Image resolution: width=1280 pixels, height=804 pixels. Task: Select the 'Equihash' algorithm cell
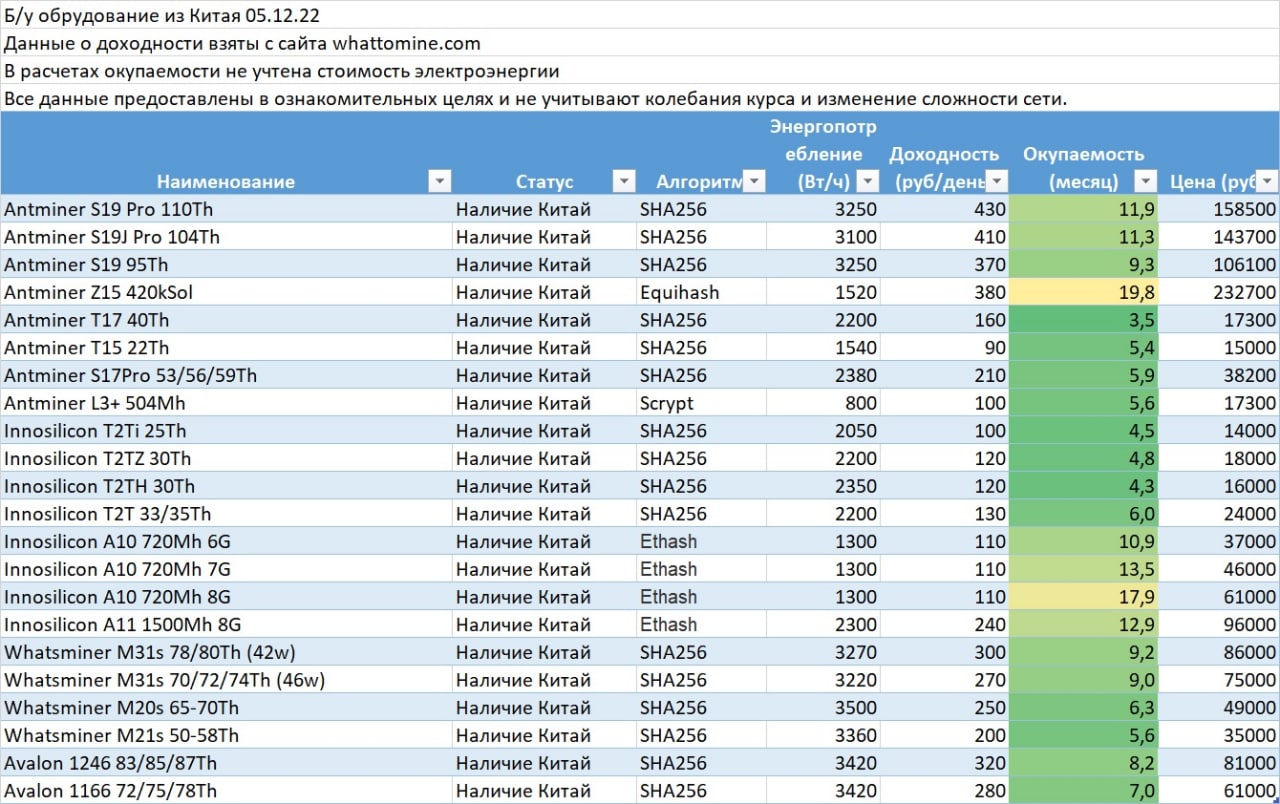click(x=702, y=292)
